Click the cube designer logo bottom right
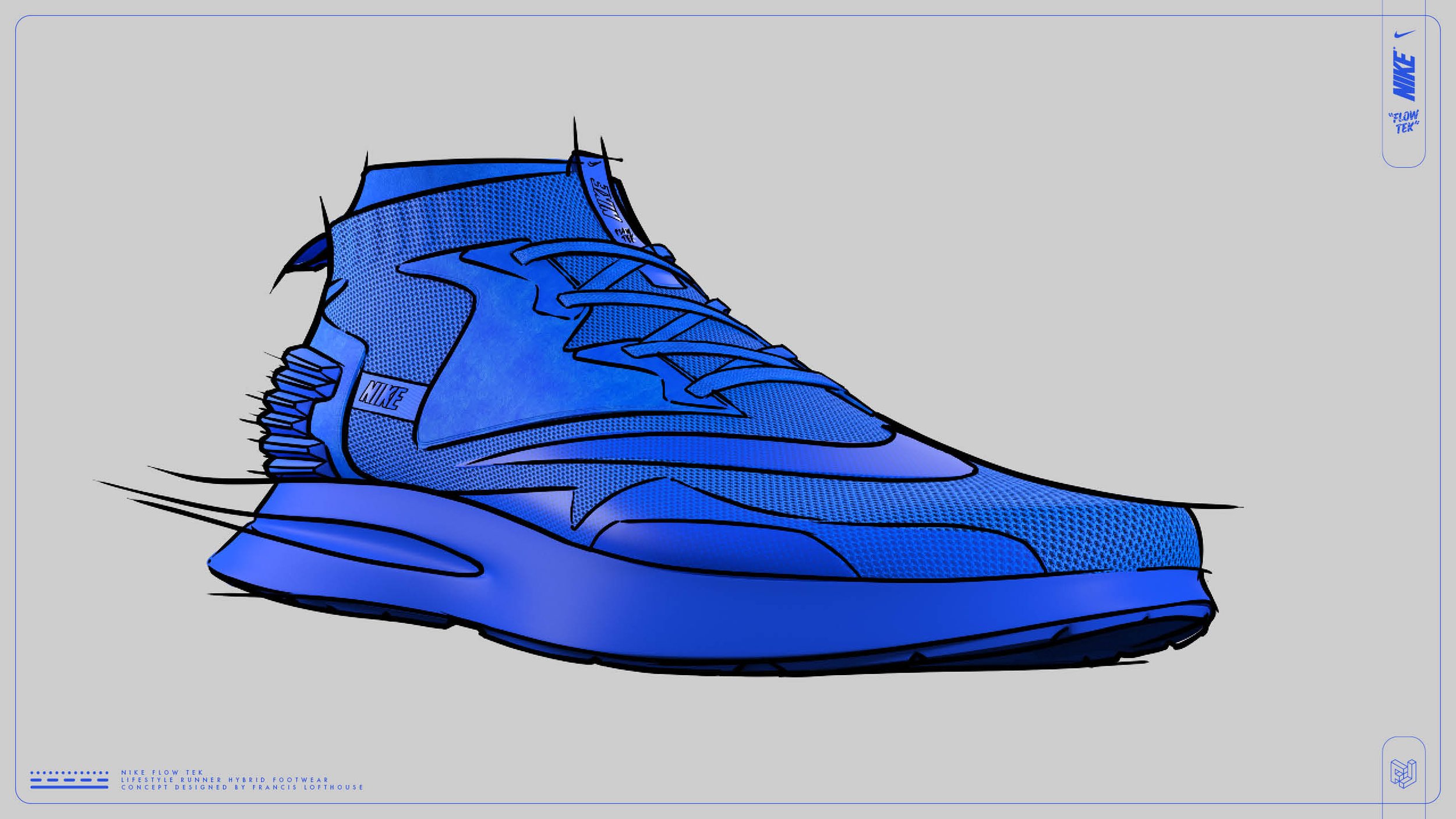Screen dimensions: 1456x819 (x=1403, y=773)
